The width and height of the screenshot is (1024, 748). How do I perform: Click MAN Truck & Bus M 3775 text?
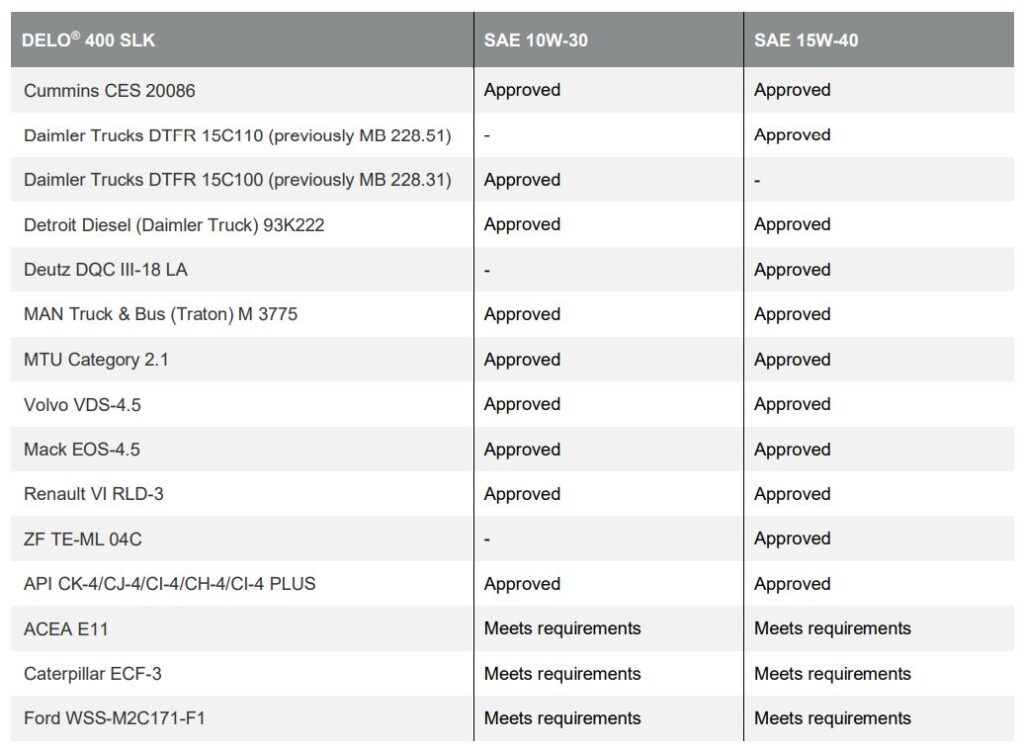(x=161, y=314)
